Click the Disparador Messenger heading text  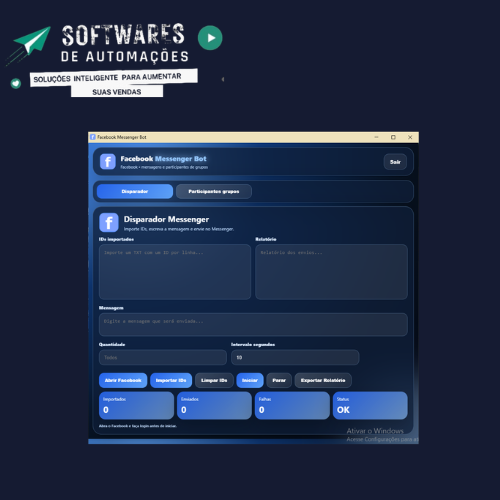click(x=166, y=219)
